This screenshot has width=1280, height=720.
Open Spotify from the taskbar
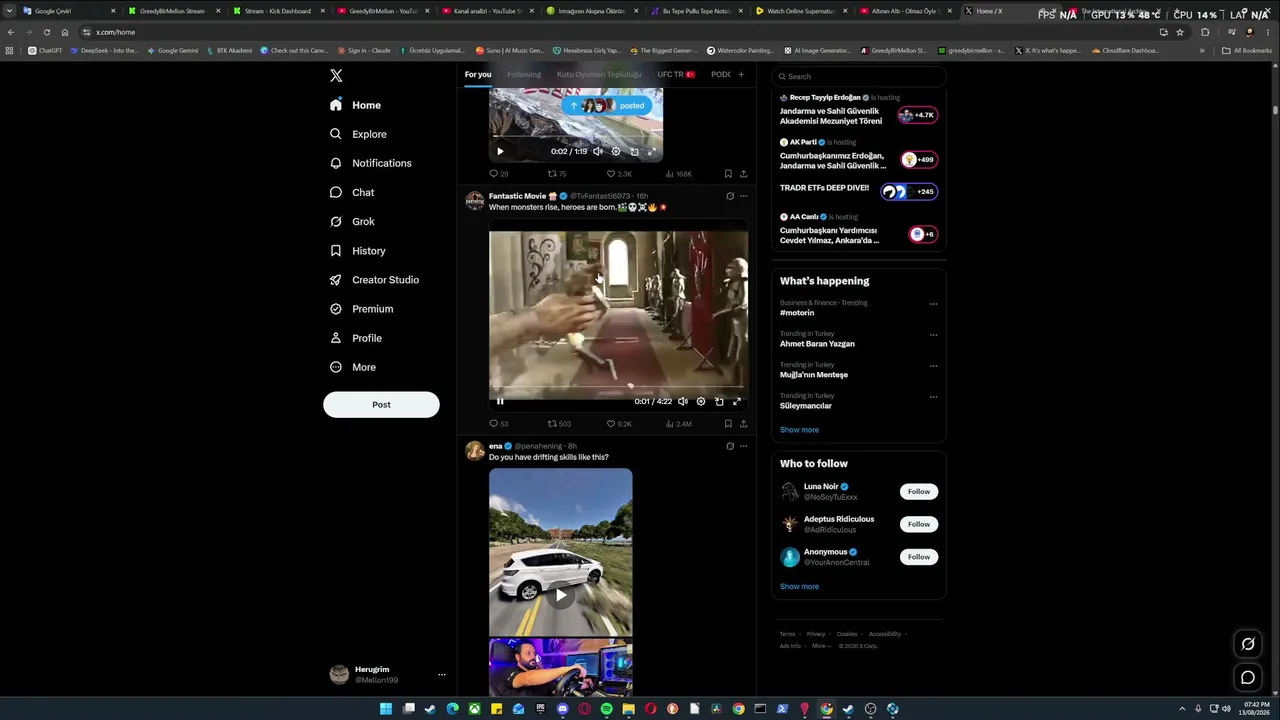click(x=606, y=709)
